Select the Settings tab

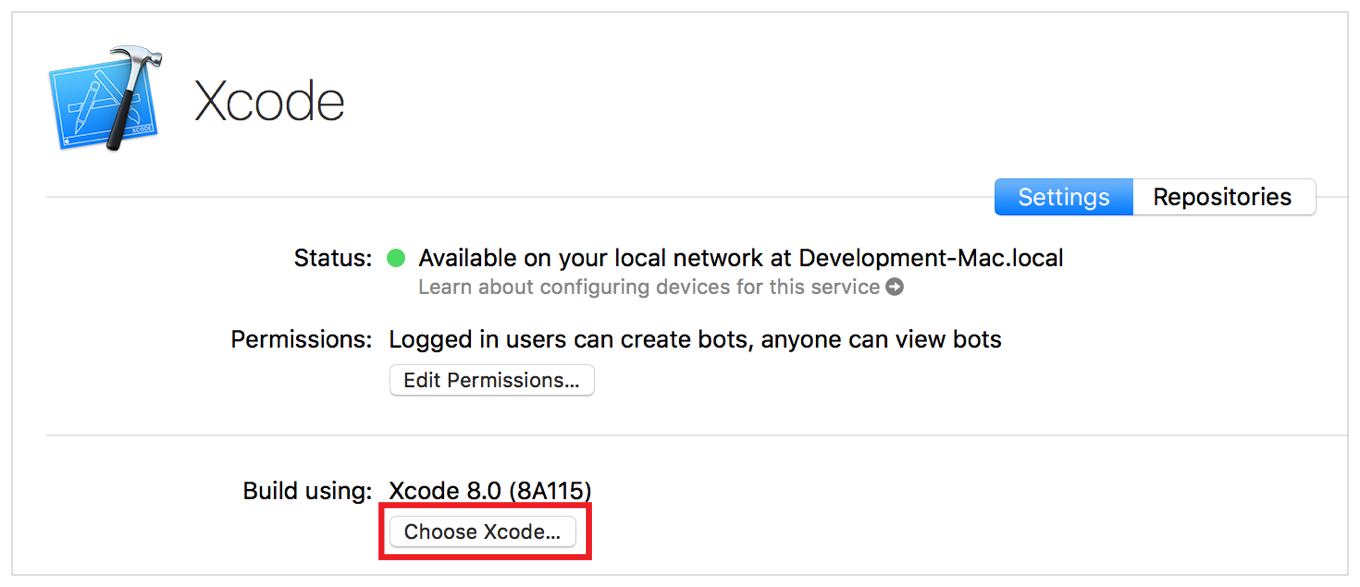coord(1063,197)
